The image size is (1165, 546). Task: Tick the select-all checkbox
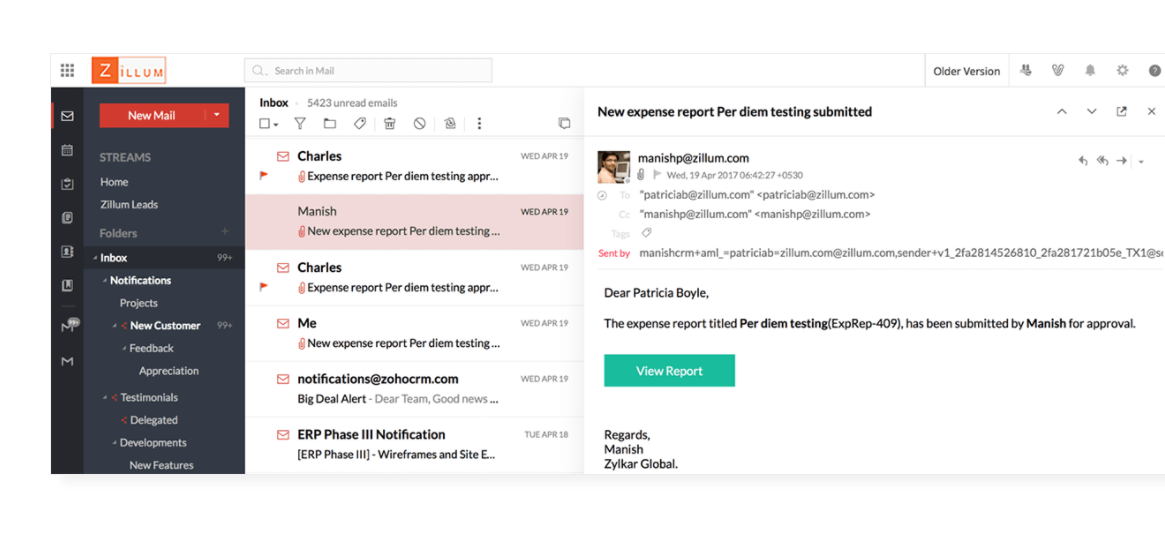coord(265,124)
